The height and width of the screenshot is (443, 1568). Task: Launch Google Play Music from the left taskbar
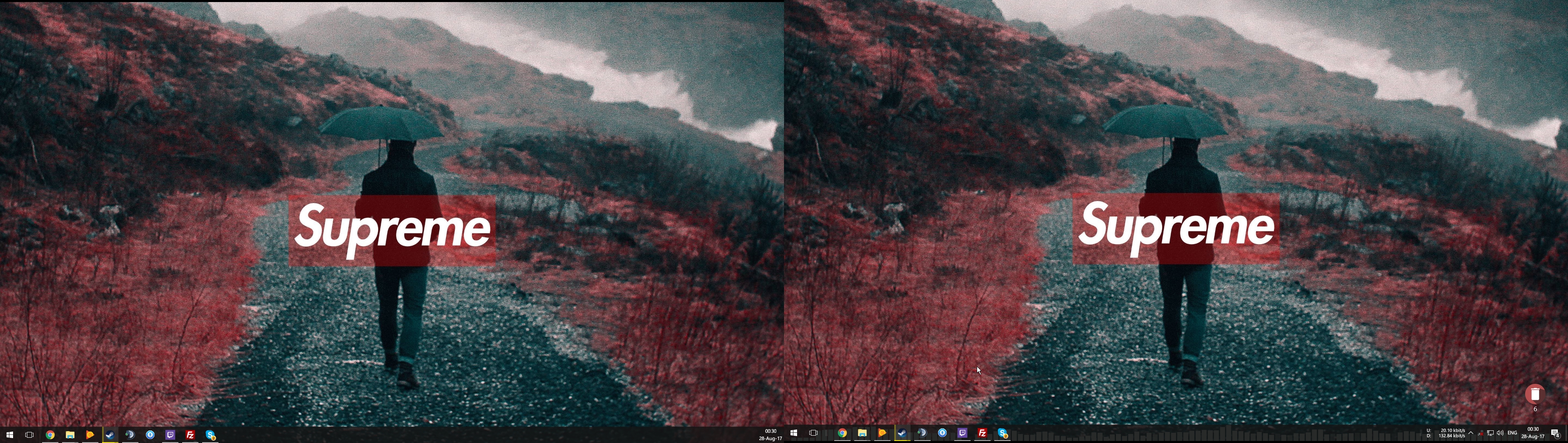90,434
